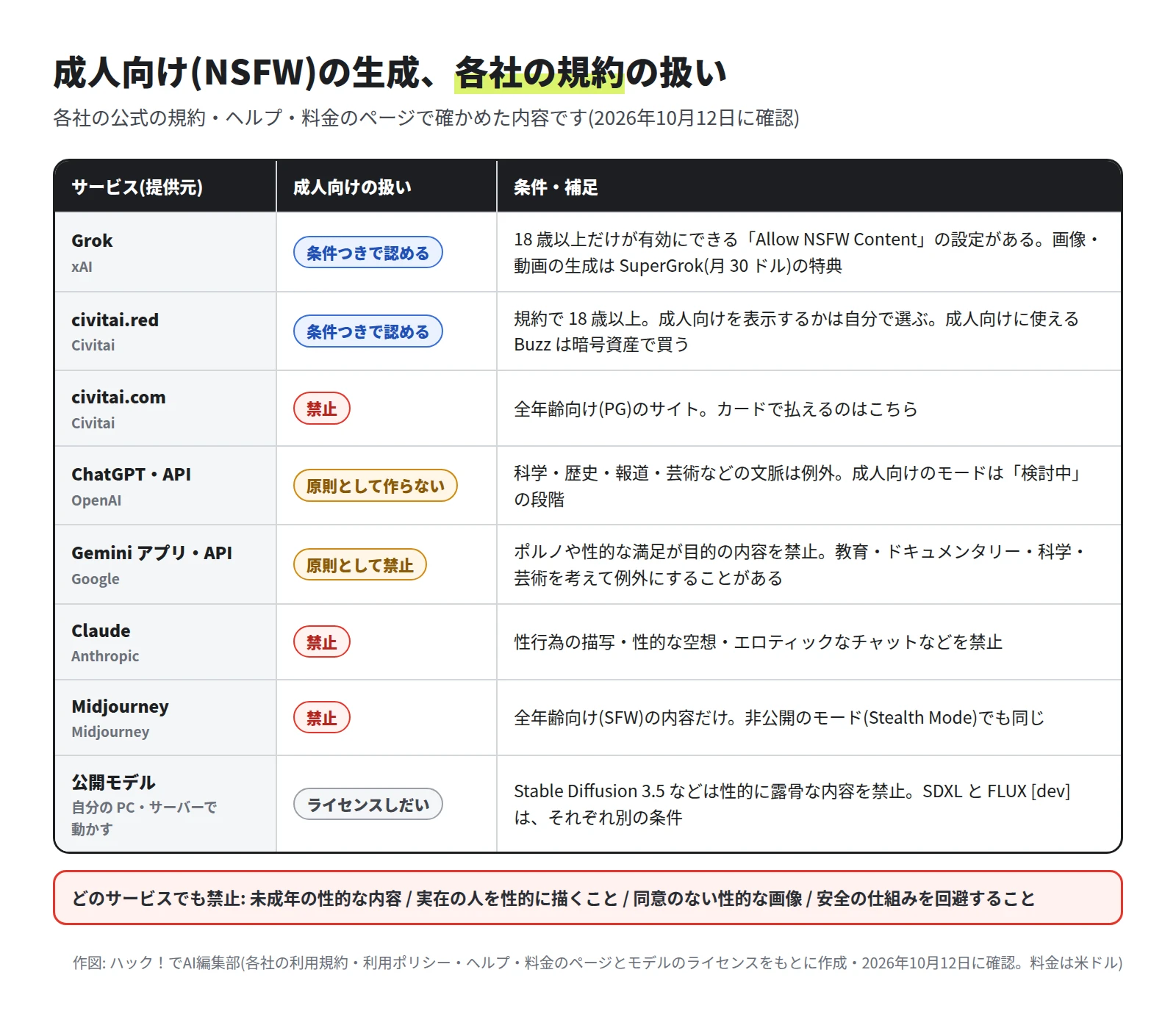Click the OpenAI provider label
Image resolution: width=1176 pixels, height=1014 pixels.
pos(96,500)
